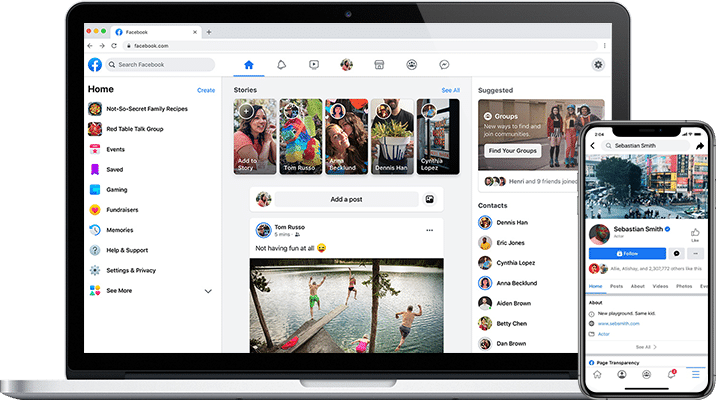
Task: Open Dennis Han in Contacts
Action: [503, 223]
